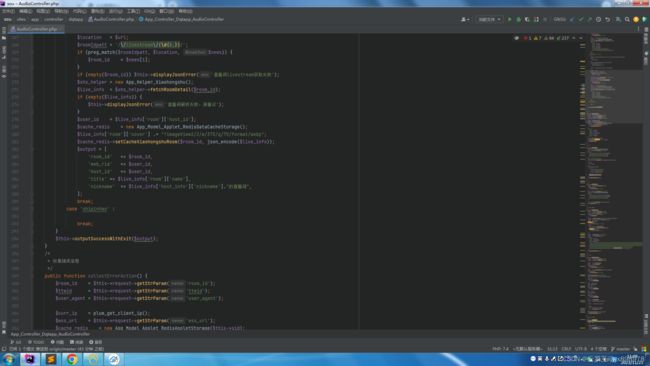Screen dimensions: 650x366
Task: Select the AudioController.php editor tab
Action: pos(35,29)
